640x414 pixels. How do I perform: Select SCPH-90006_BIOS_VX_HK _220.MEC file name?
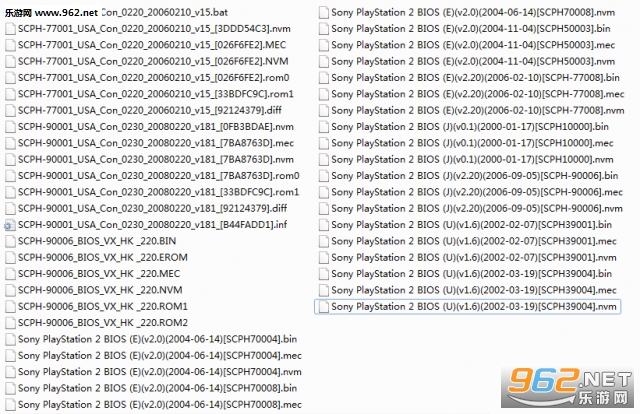point(99,274)
